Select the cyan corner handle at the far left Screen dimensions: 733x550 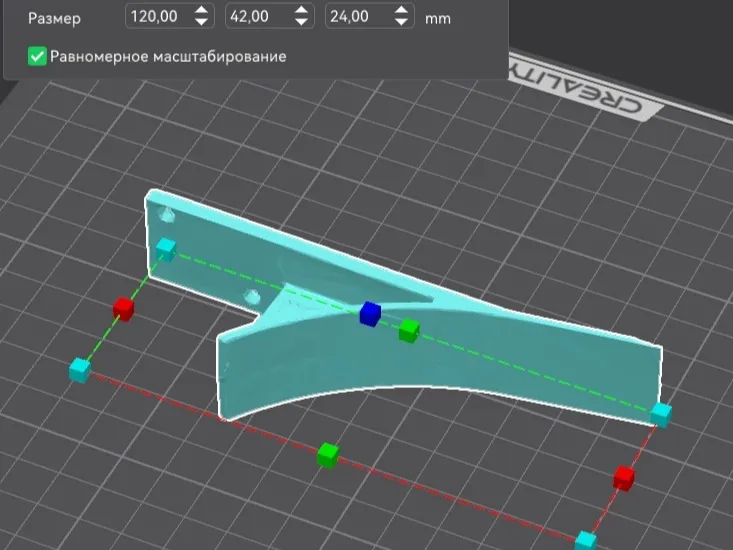[x=80, y=370]
